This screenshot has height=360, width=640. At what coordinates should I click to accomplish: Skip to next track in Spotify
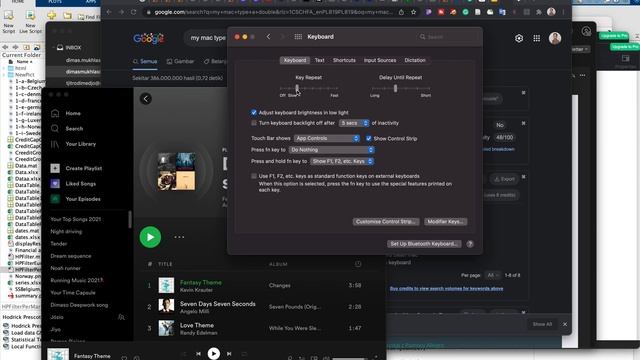click(x=229, y=353)
